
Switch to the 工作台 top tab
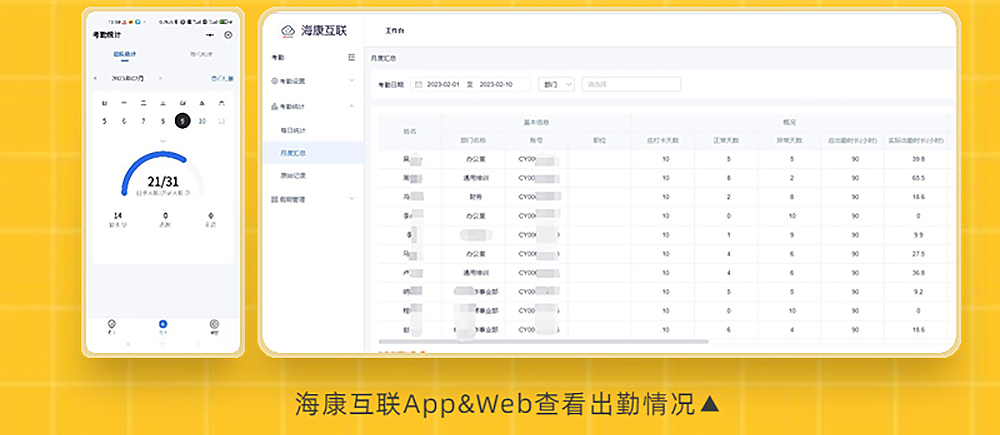click(x=395, y=31)
